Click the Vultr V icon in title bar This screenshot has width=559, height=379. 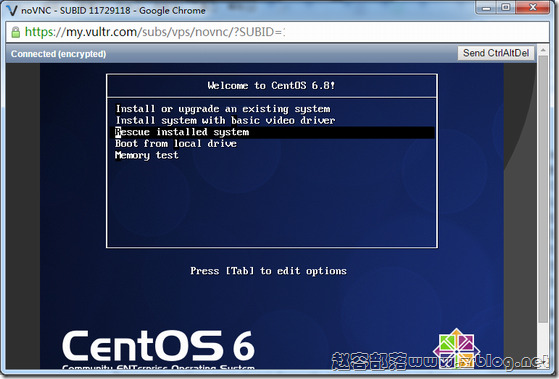tap(12, 10)
